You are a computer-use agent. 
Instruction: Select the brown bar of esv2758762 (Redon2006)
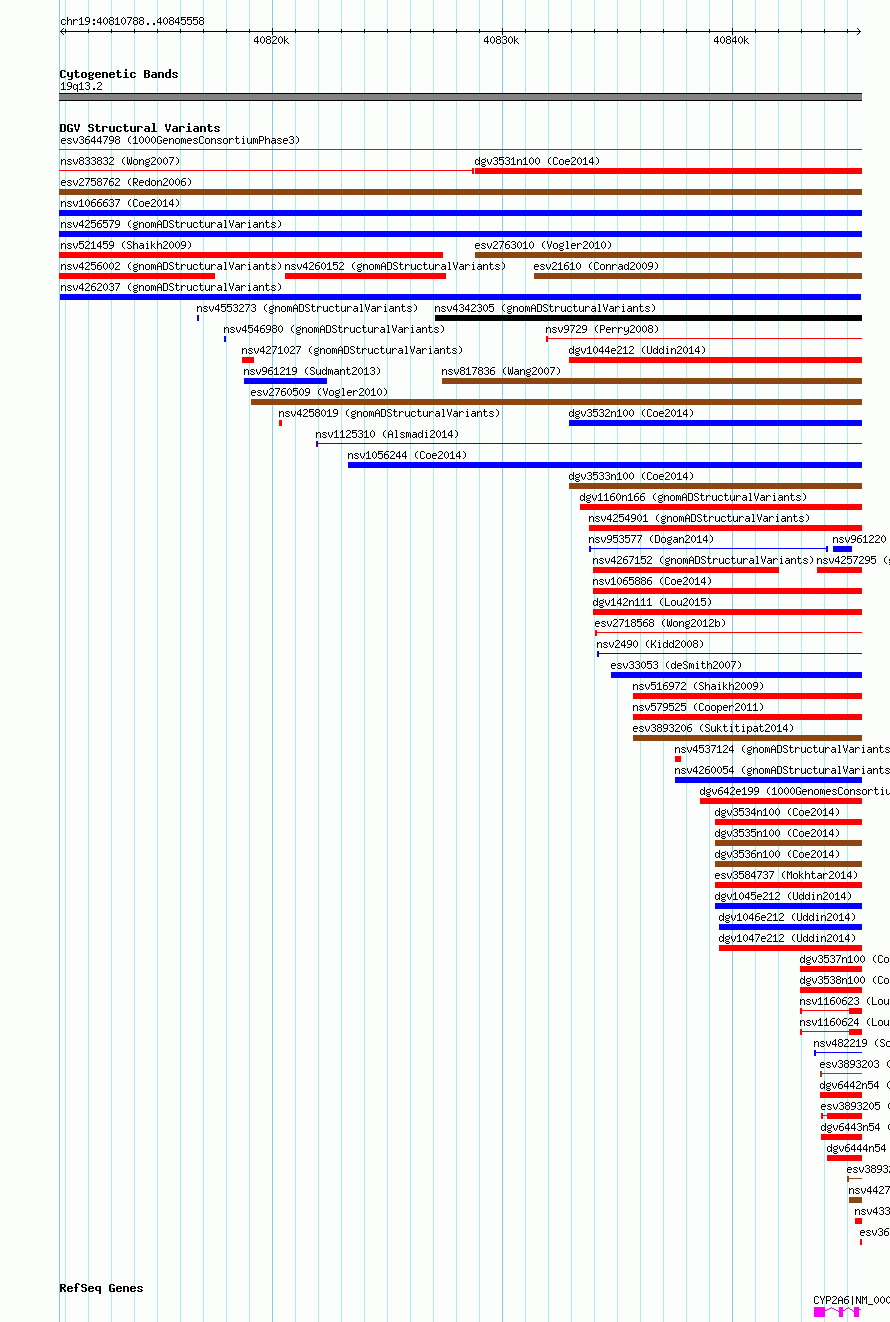461,192
